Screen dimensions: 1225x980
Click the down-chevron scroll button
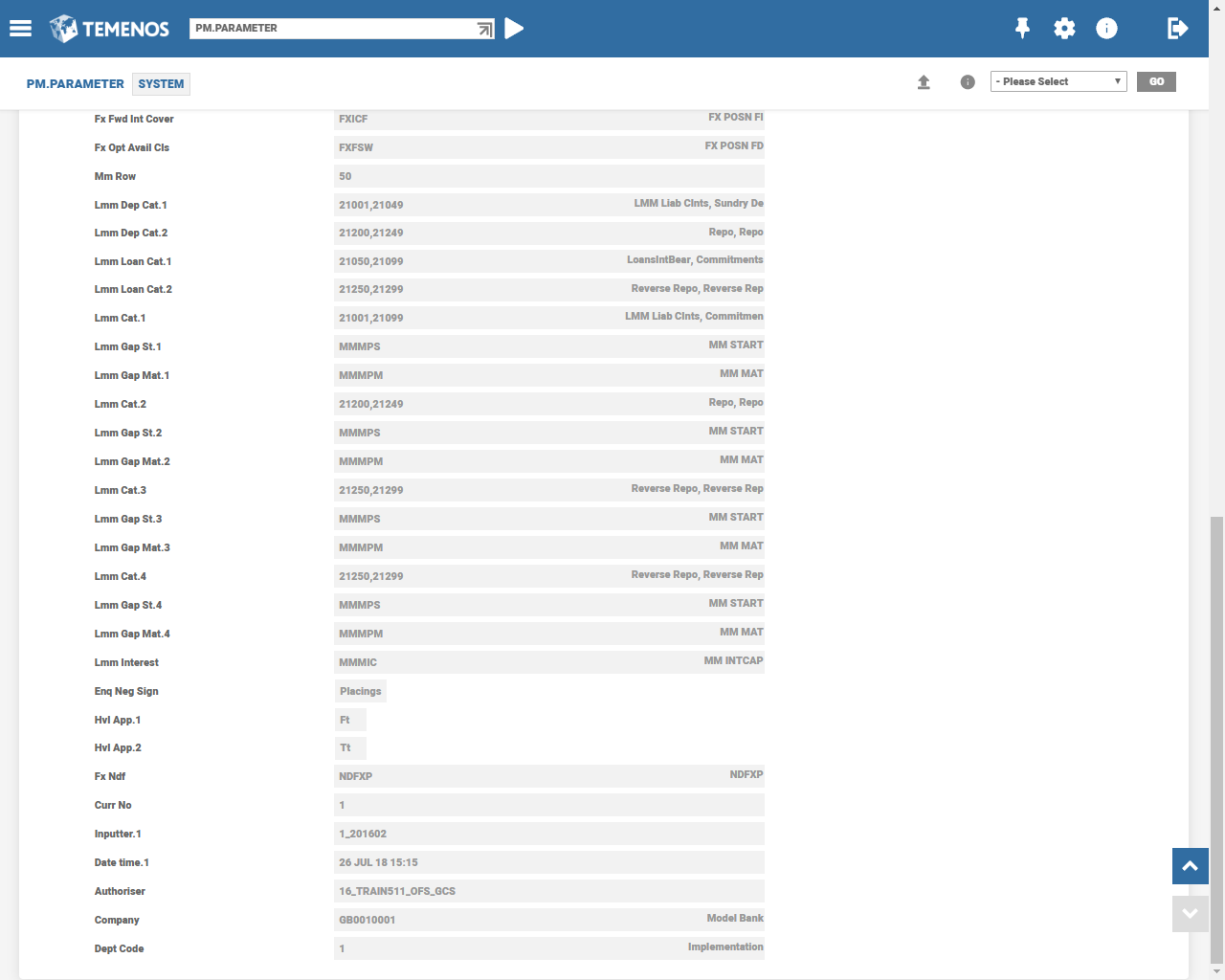pyautogui.click(x=1190, y=913)
